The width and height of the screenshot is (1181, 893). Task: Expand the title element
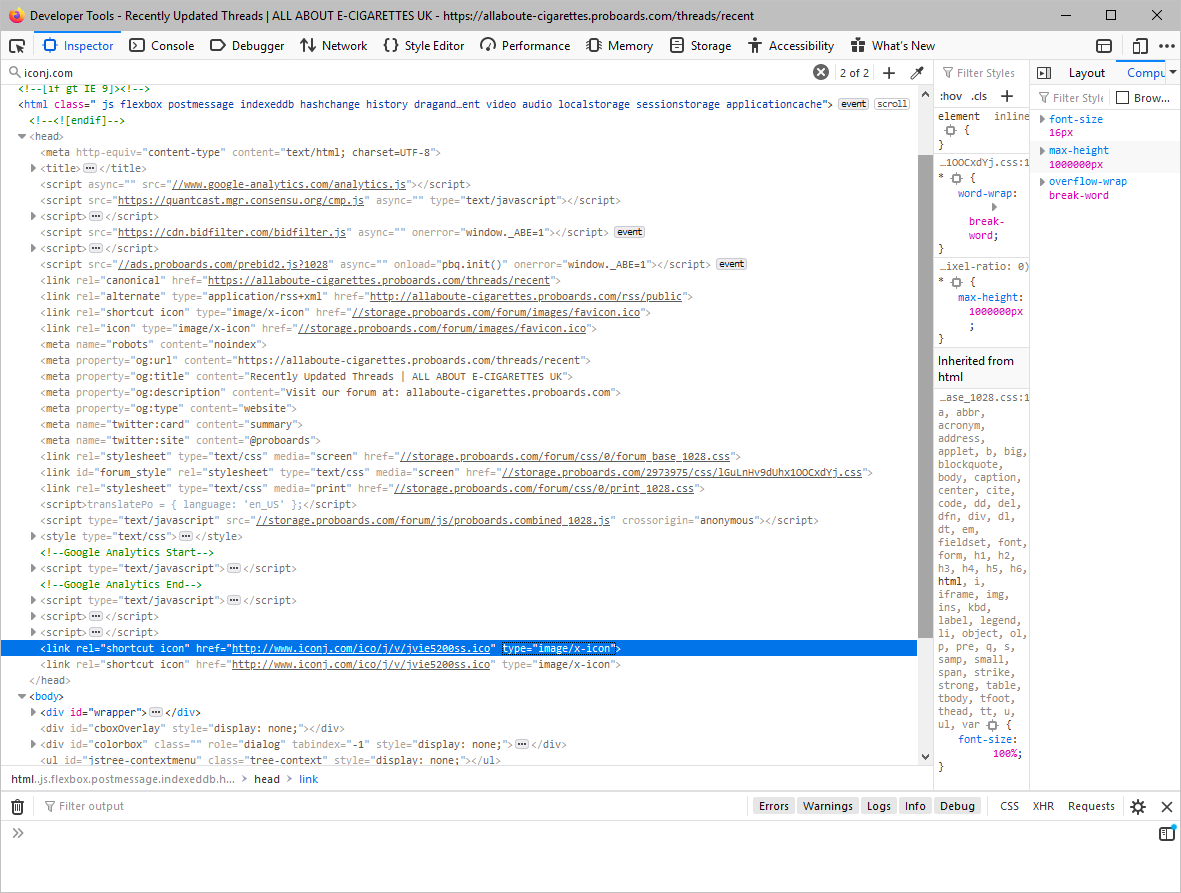tap(33, 168)
